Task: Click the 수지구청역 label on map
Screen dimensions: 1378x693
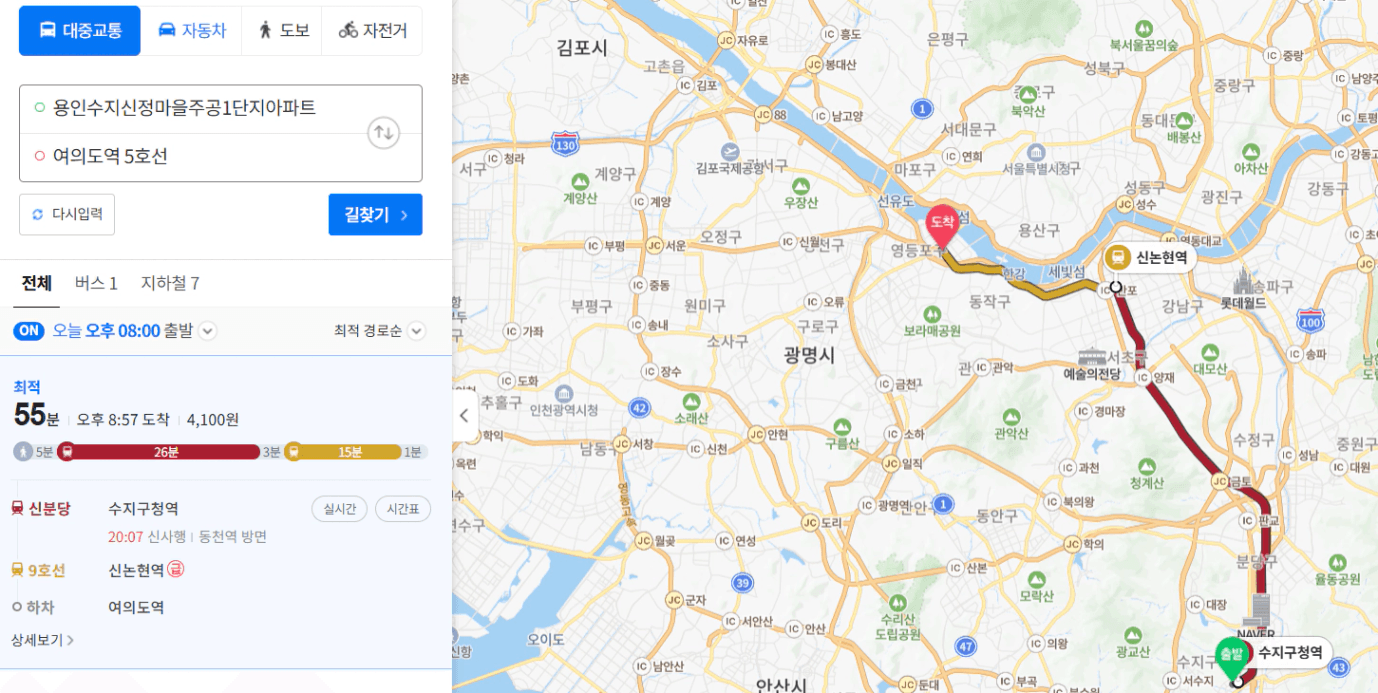Action: tap(1290, 653)
